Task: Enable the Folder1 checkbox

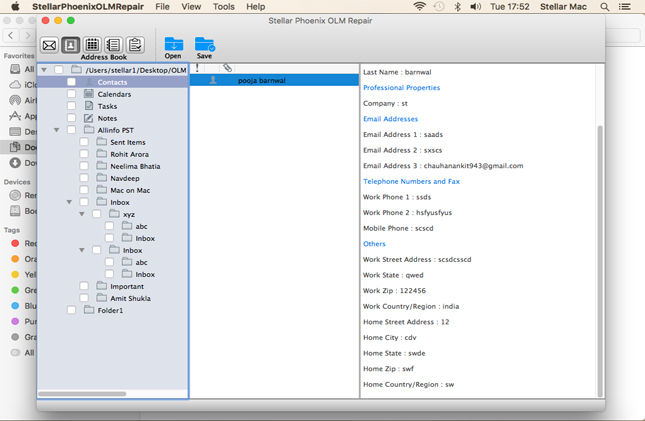Action: pos(71,310)
